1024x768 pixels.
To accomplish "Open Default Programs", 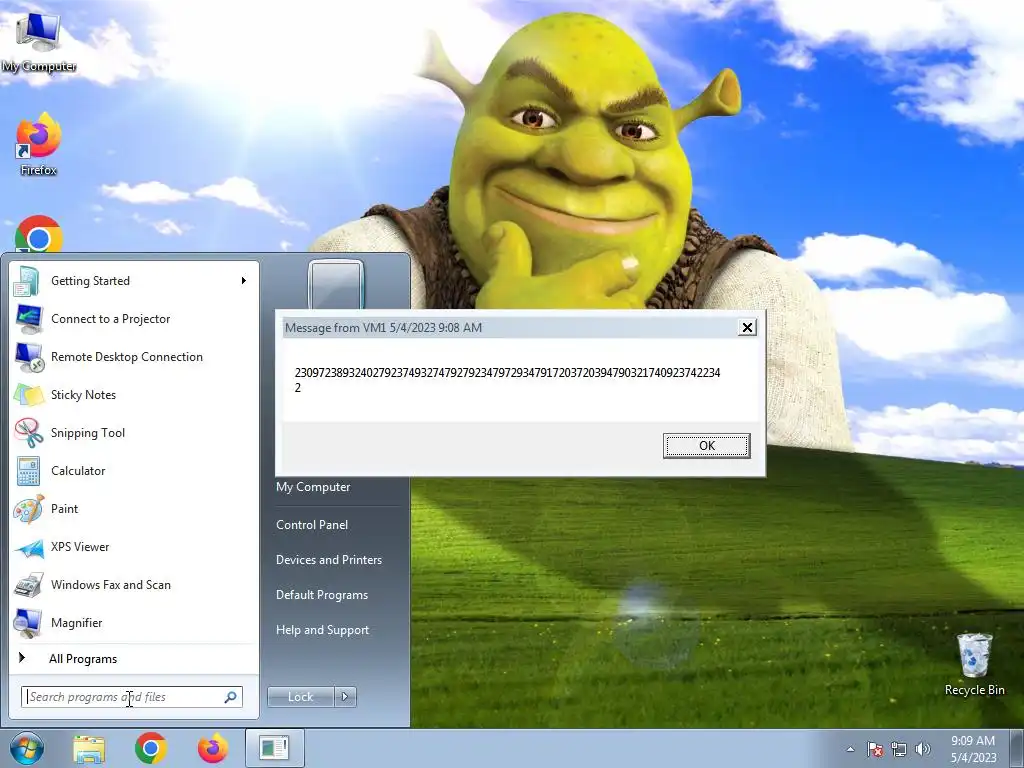I will (322, 595).
